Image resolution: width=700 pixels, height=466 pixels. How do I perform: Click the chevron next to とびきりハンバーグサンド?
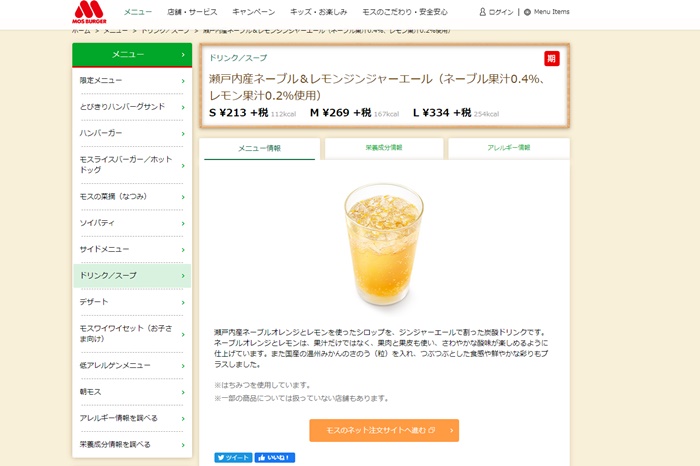pos(183,108)
